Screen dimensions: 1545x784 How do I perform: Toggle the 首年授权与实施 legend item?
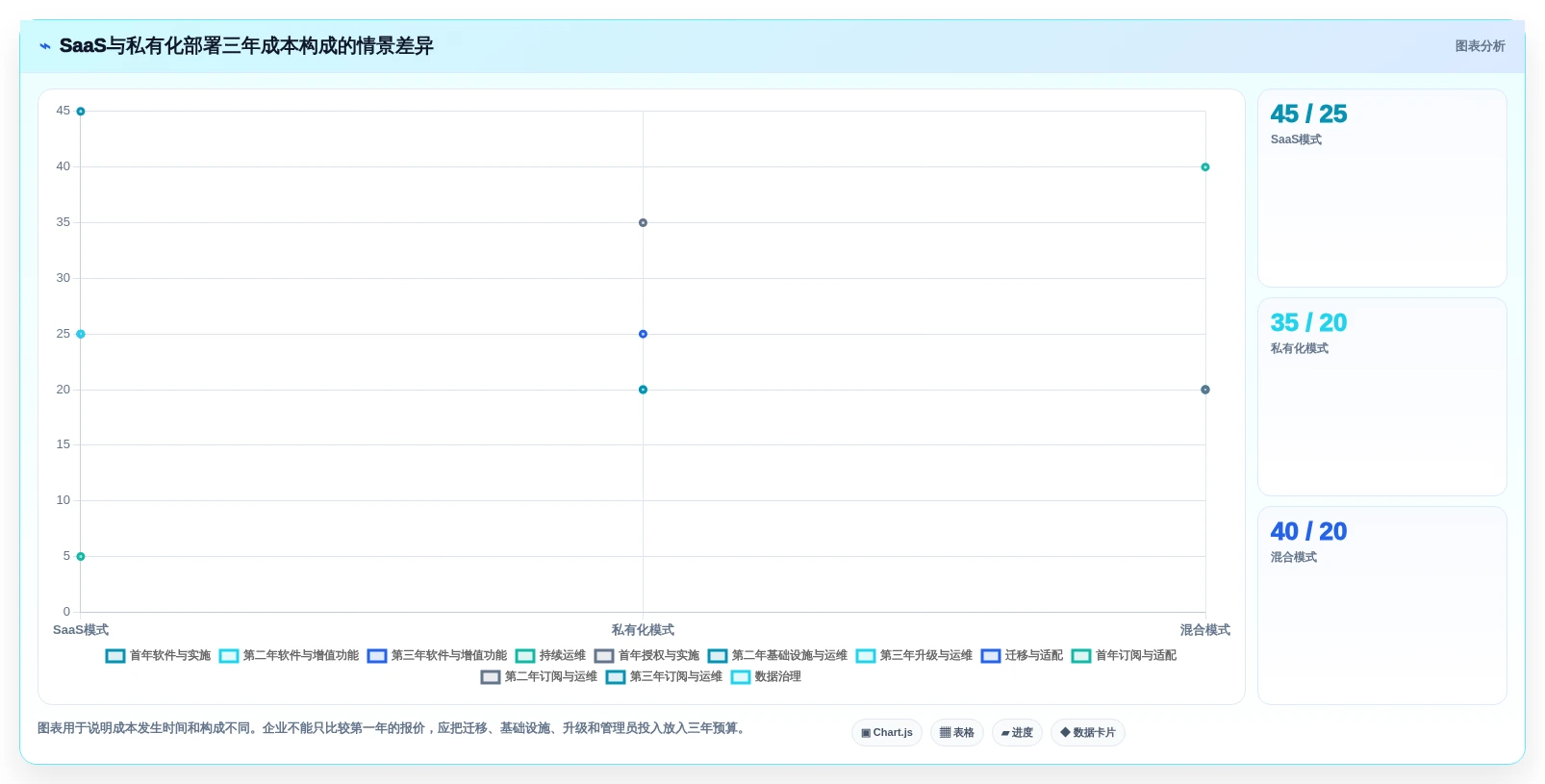pos(646,655)
